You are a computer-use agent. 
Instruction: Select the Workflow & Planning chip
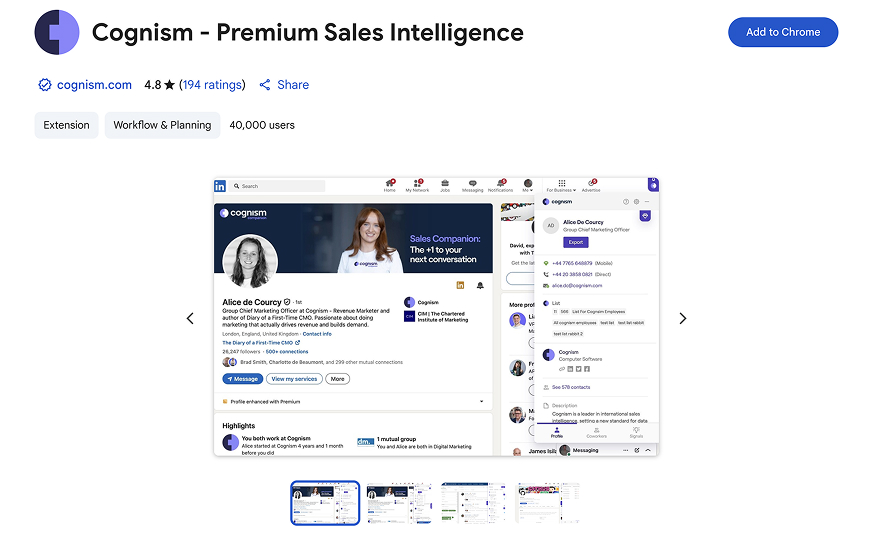pos(162,125)
